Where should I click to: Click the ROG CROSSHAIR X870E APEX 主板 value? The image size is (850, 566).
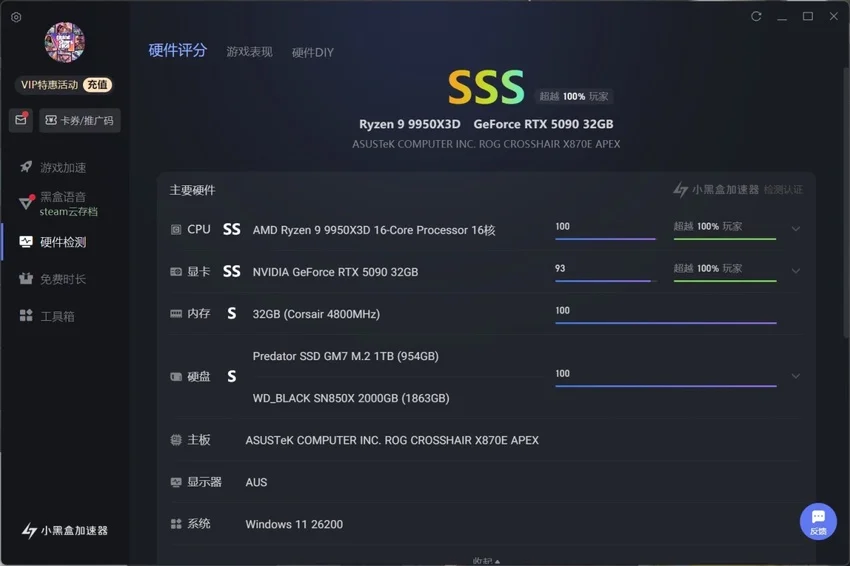click(392, 440)
